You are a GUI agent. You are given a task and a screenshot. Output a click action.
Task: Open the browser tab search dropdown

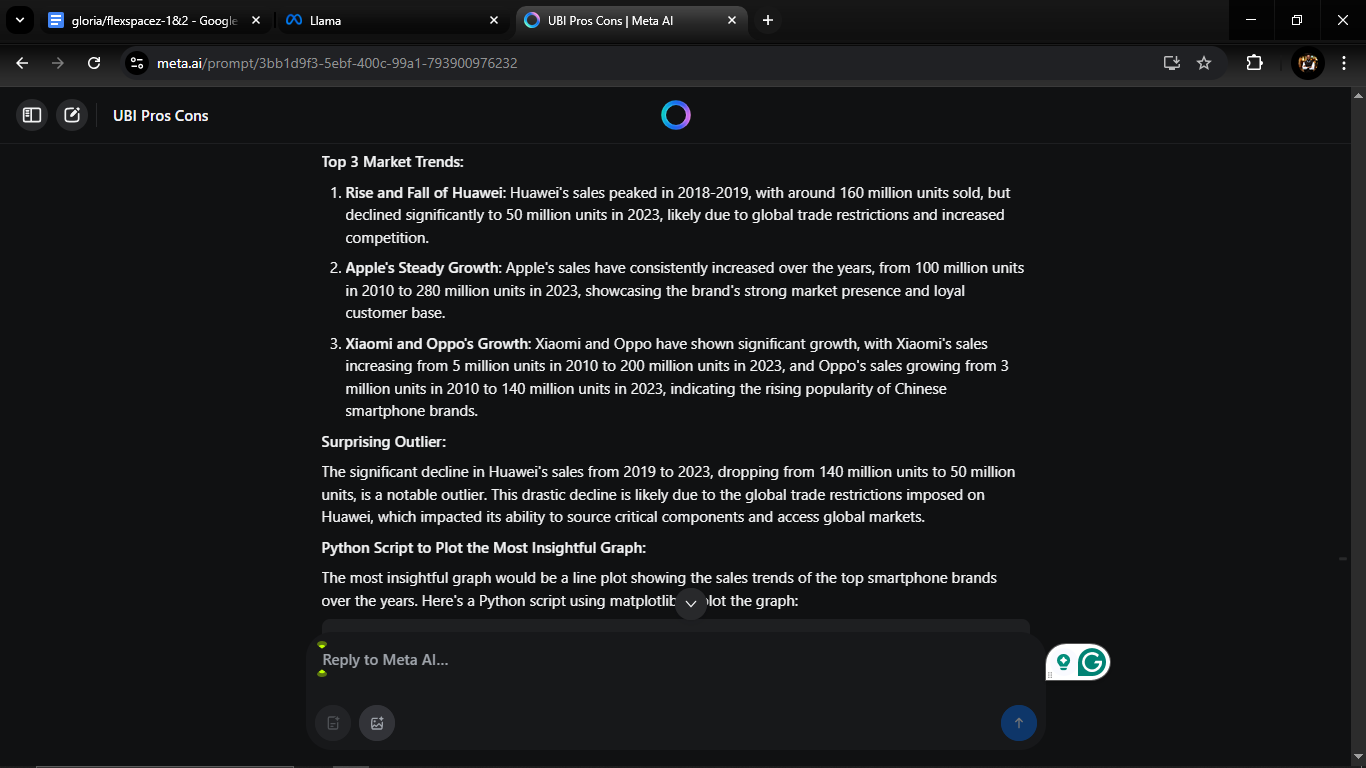pos(19,20)
